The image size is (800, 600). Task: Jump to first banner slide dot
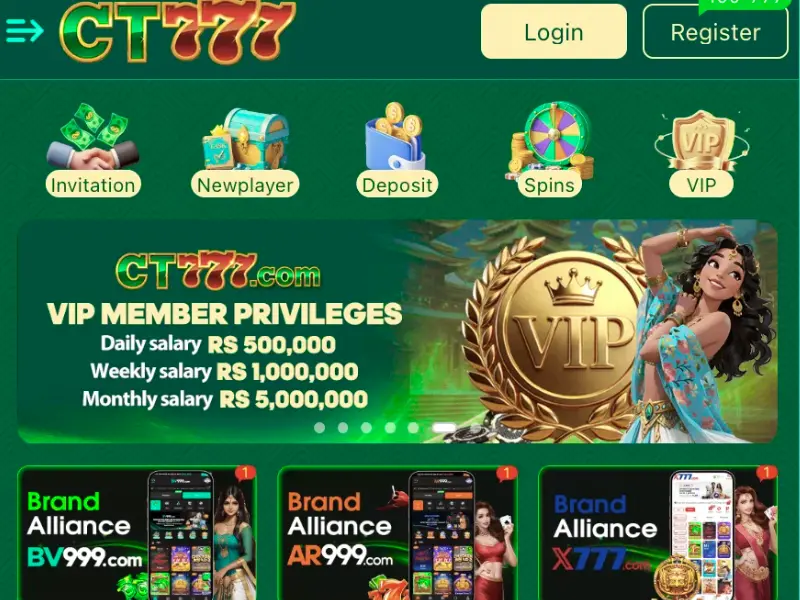click(319, 428)
